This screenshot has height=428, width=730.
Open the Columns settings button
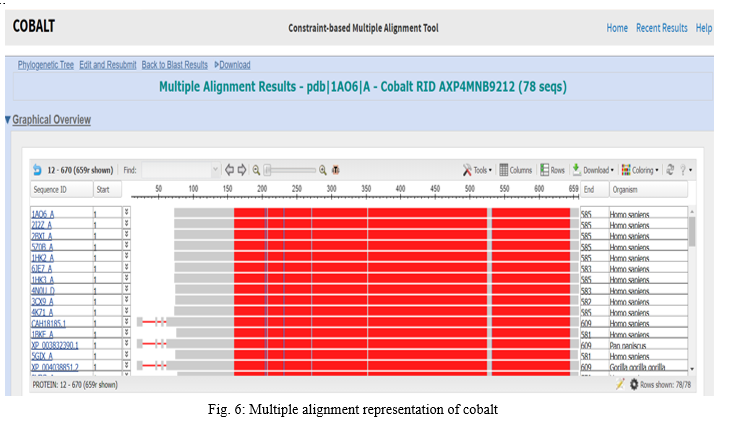tap(516, 170)
